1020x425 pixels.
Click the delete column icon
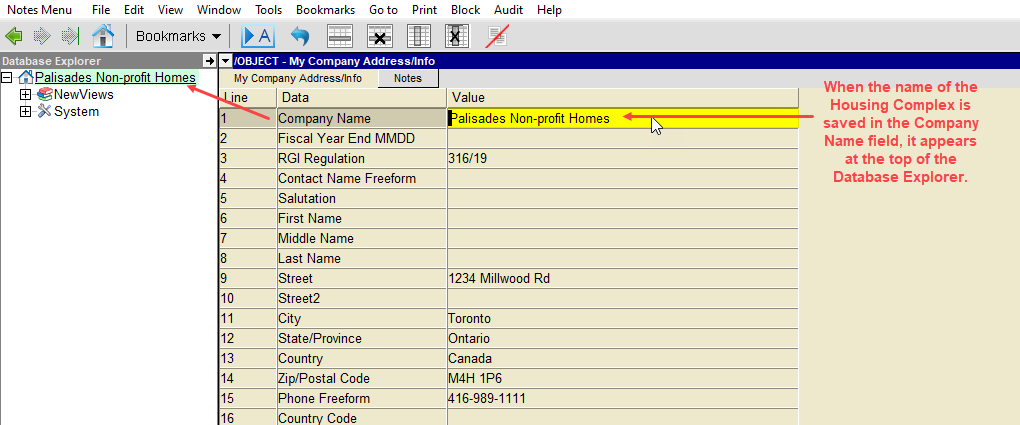456,36
